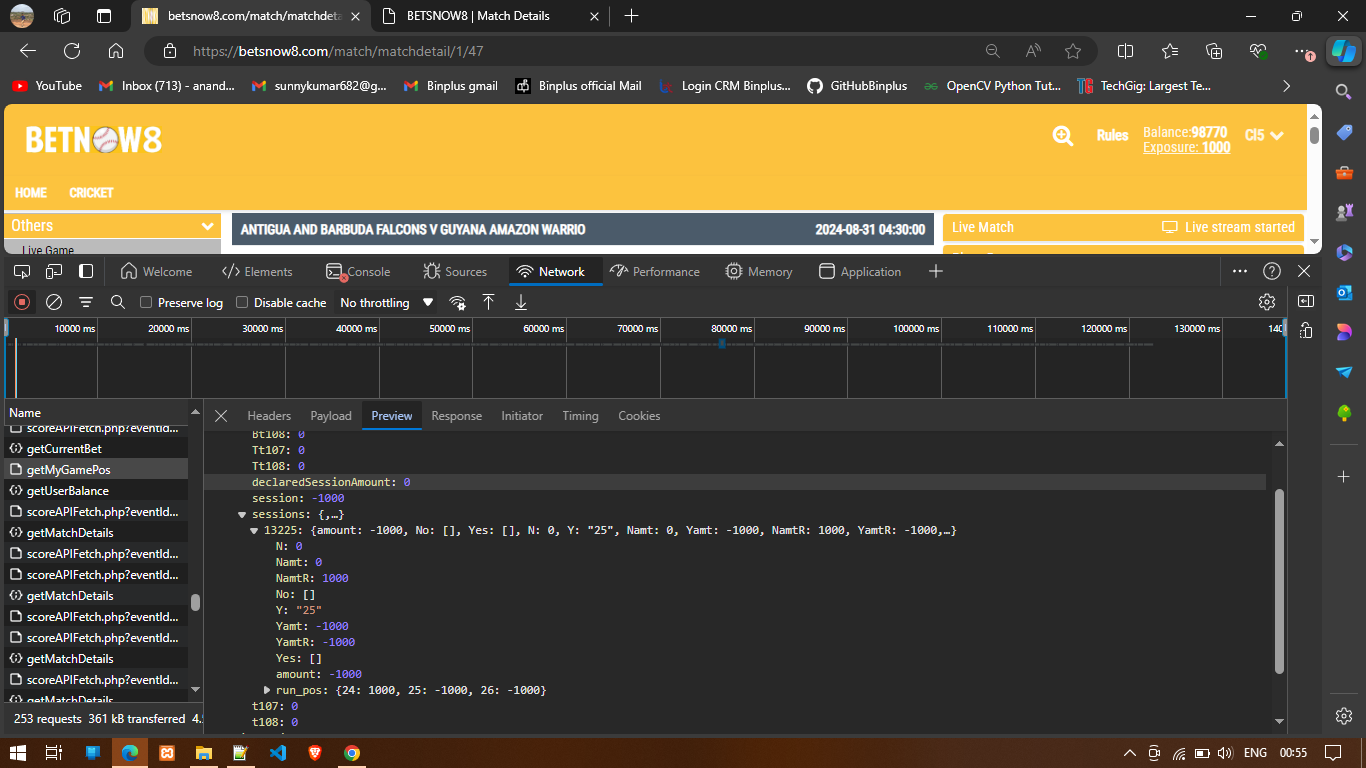The width and height of the screenshot is (1366, 768).
Task: Click the network search magnifier icon
Action: click(x=118, y=302)
